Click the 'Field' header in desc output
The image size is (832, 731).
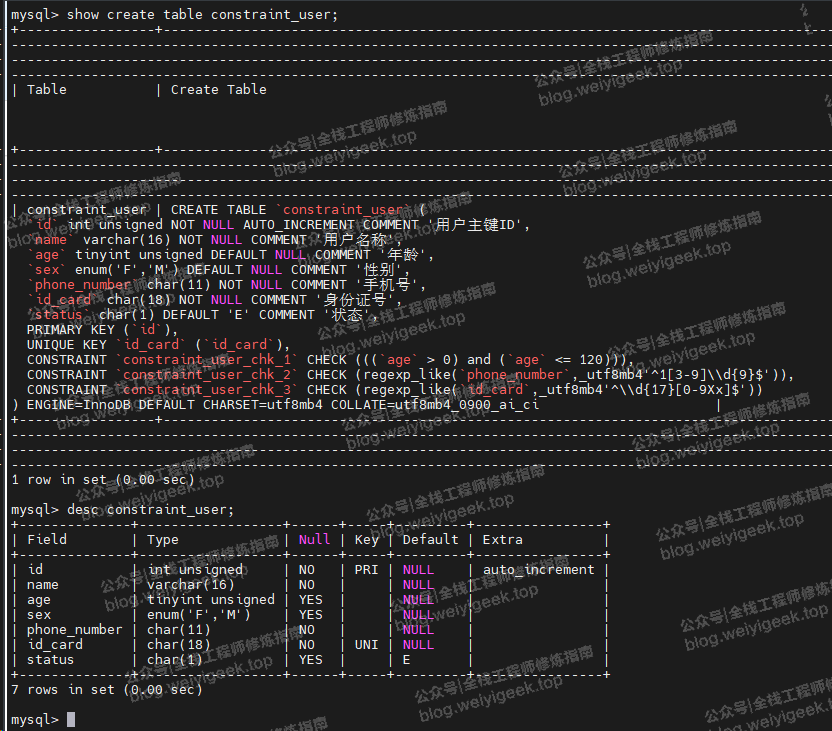[47, 540]
